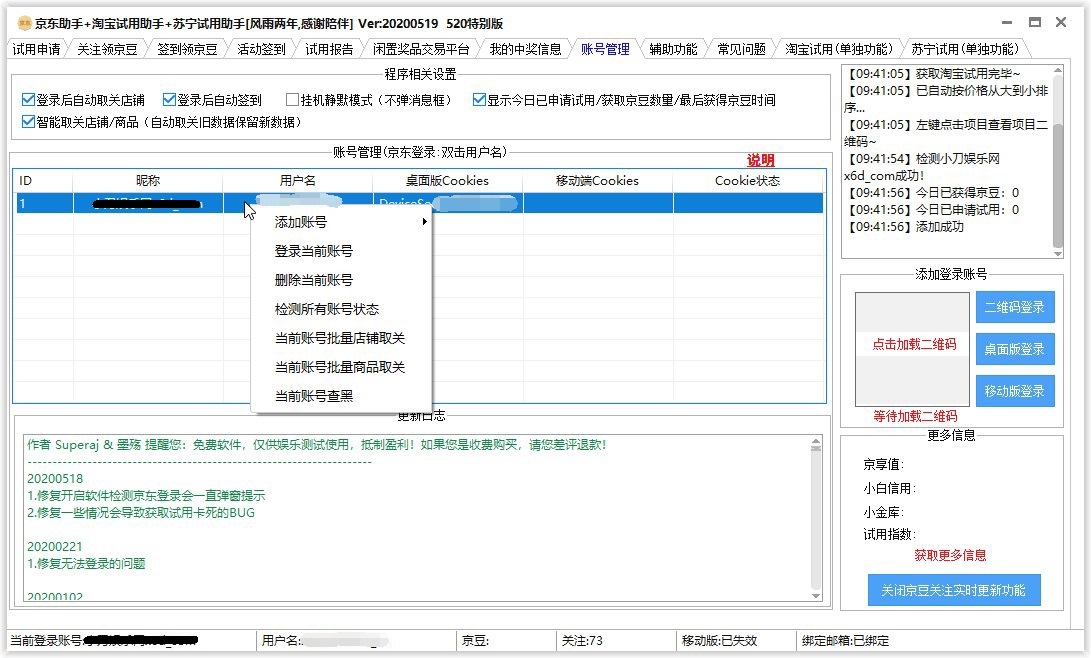Click the 昵称 column header
The height and width of the screenshot is (658, 1091).
click(x=148, y=181)
